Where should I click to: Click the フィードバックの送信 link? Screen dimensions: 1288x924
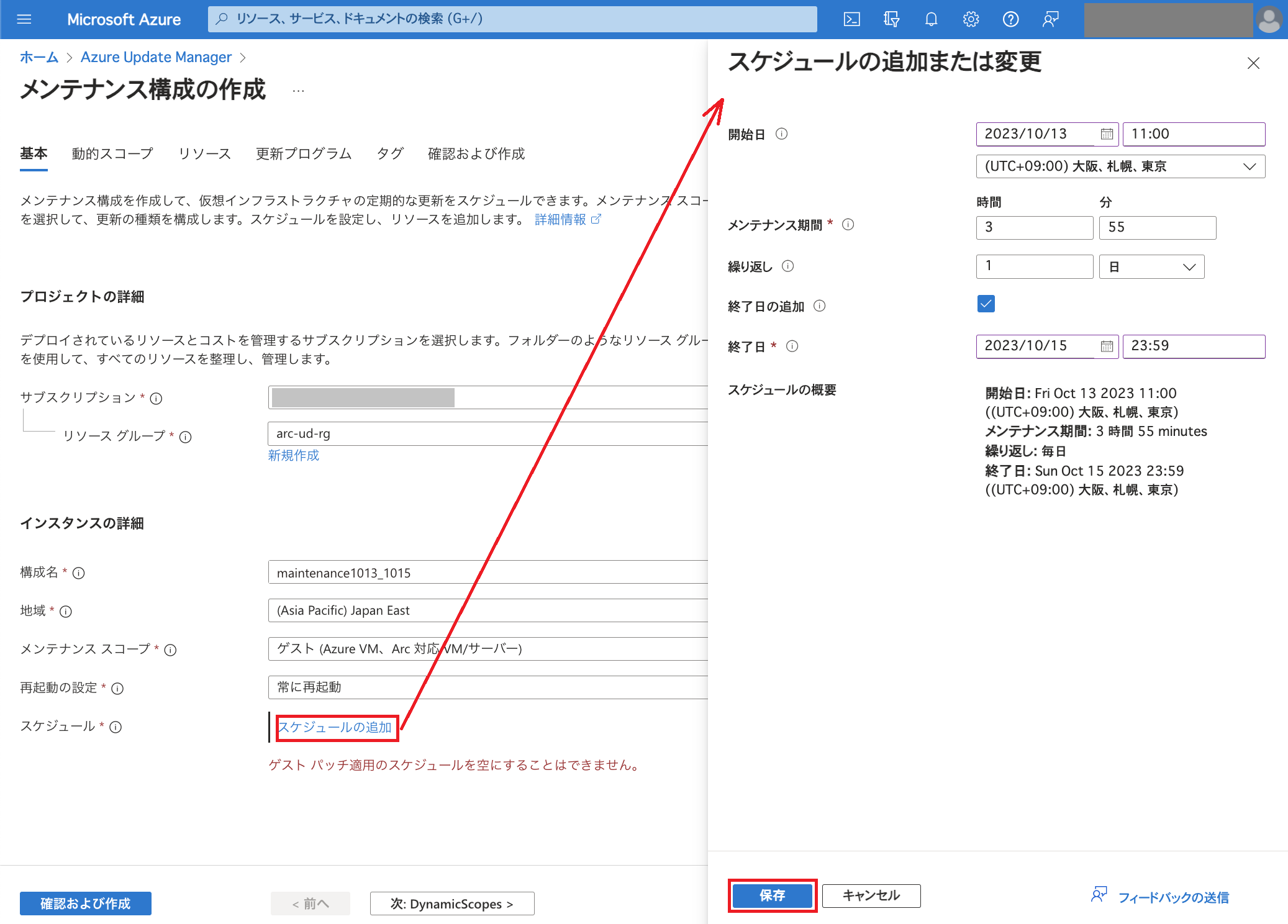click(x=1174, y=897)
